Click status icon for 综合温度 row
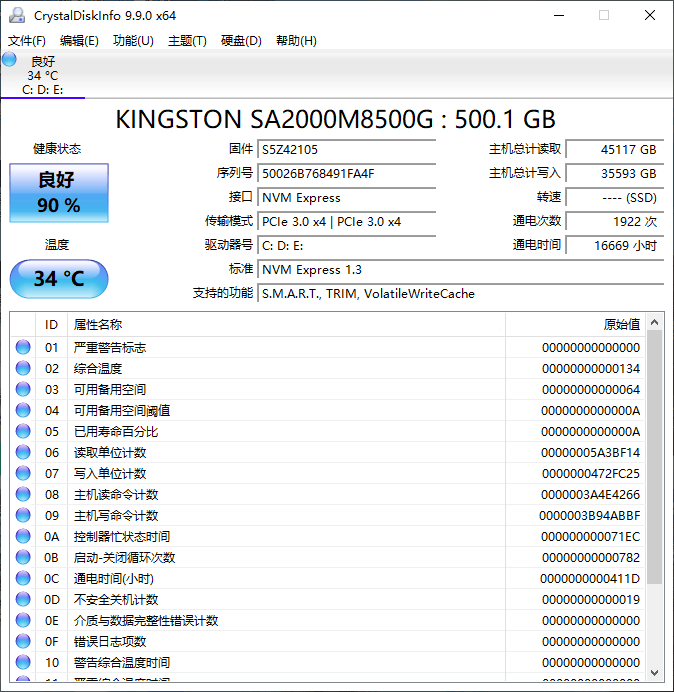The width and height of the screenshot is (674, 692). coord(23,368)
